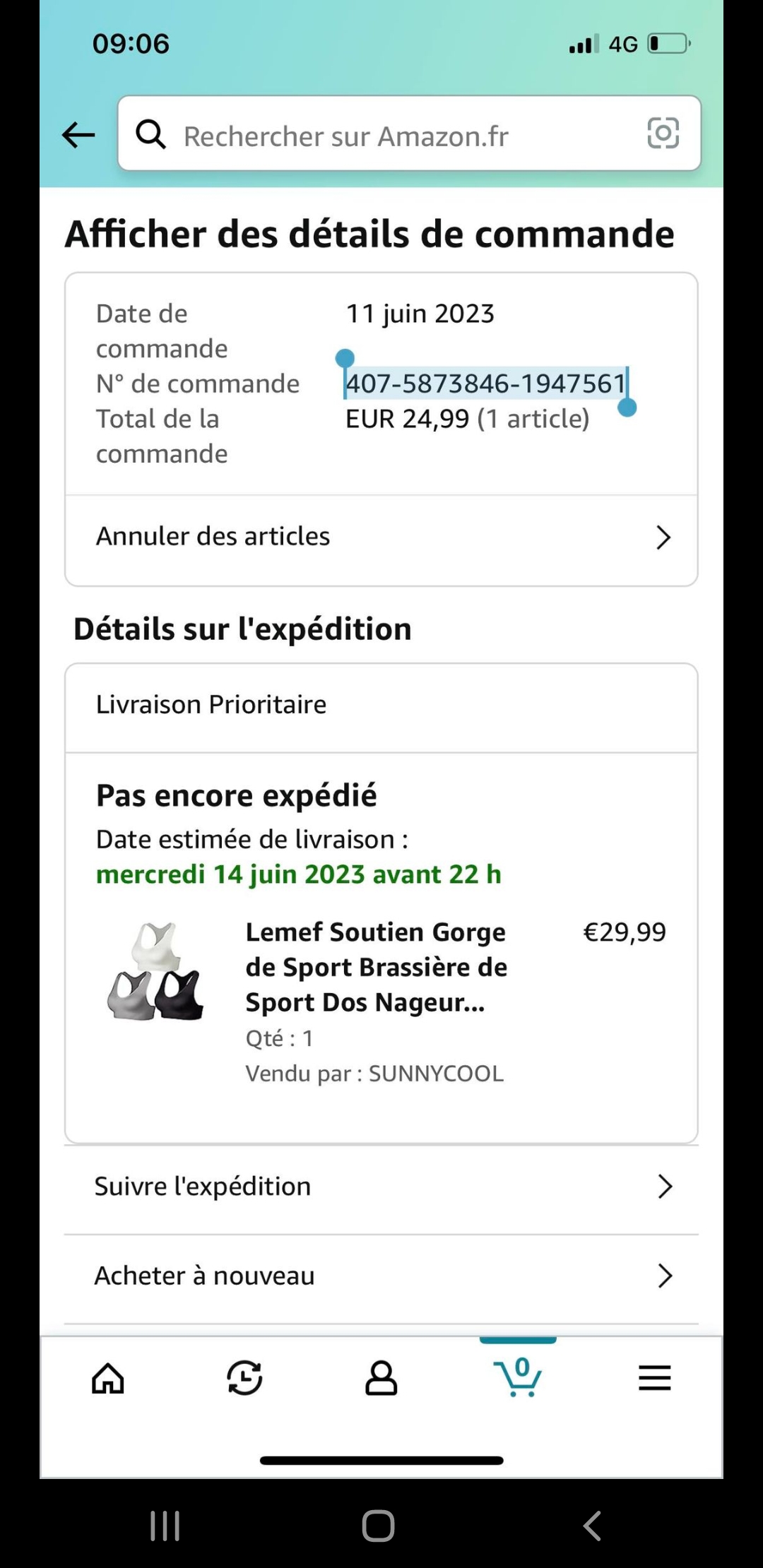Screen dimensions: 763x1568
Task: Tap the Rechercher sur Amazon.fr search field
Action: tap(396, 136)
